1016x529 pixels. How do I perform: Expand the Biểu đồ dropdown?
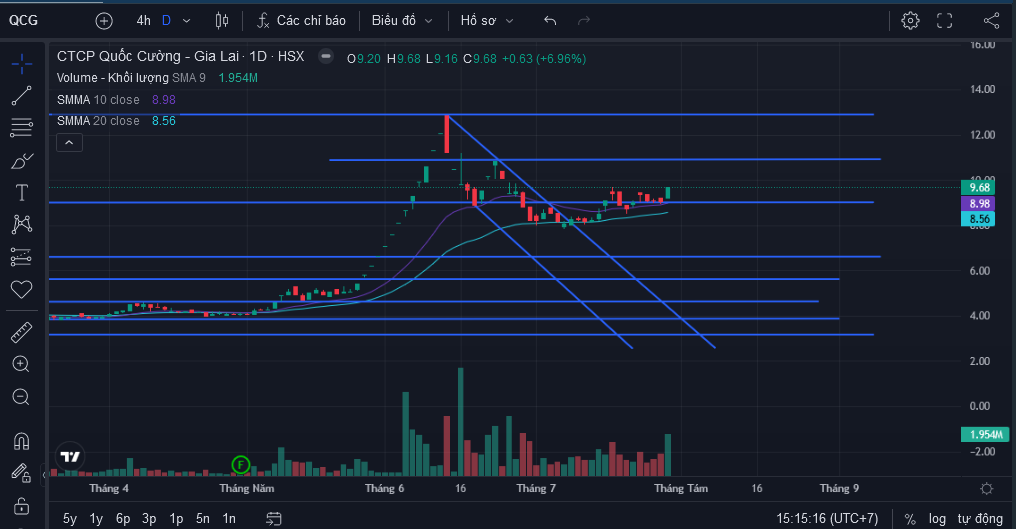click(402, 21)
